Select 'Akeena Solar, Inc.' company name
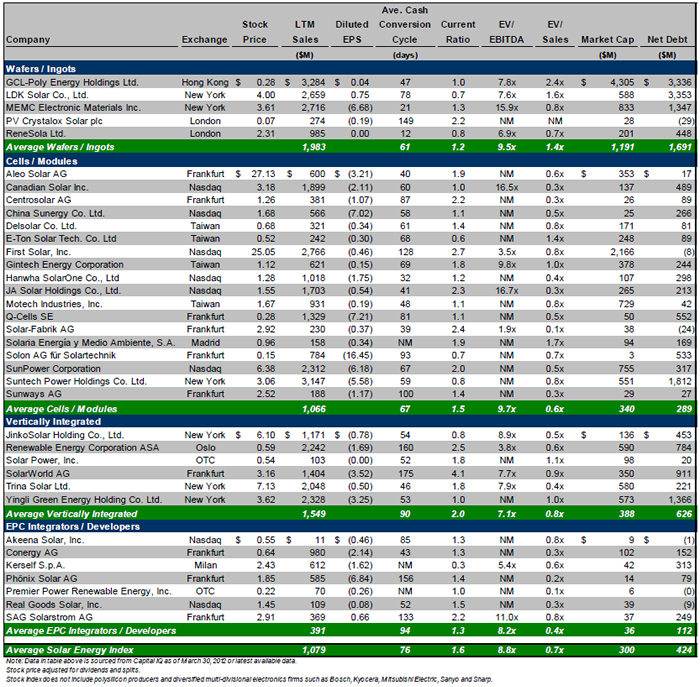 [45, 540]
